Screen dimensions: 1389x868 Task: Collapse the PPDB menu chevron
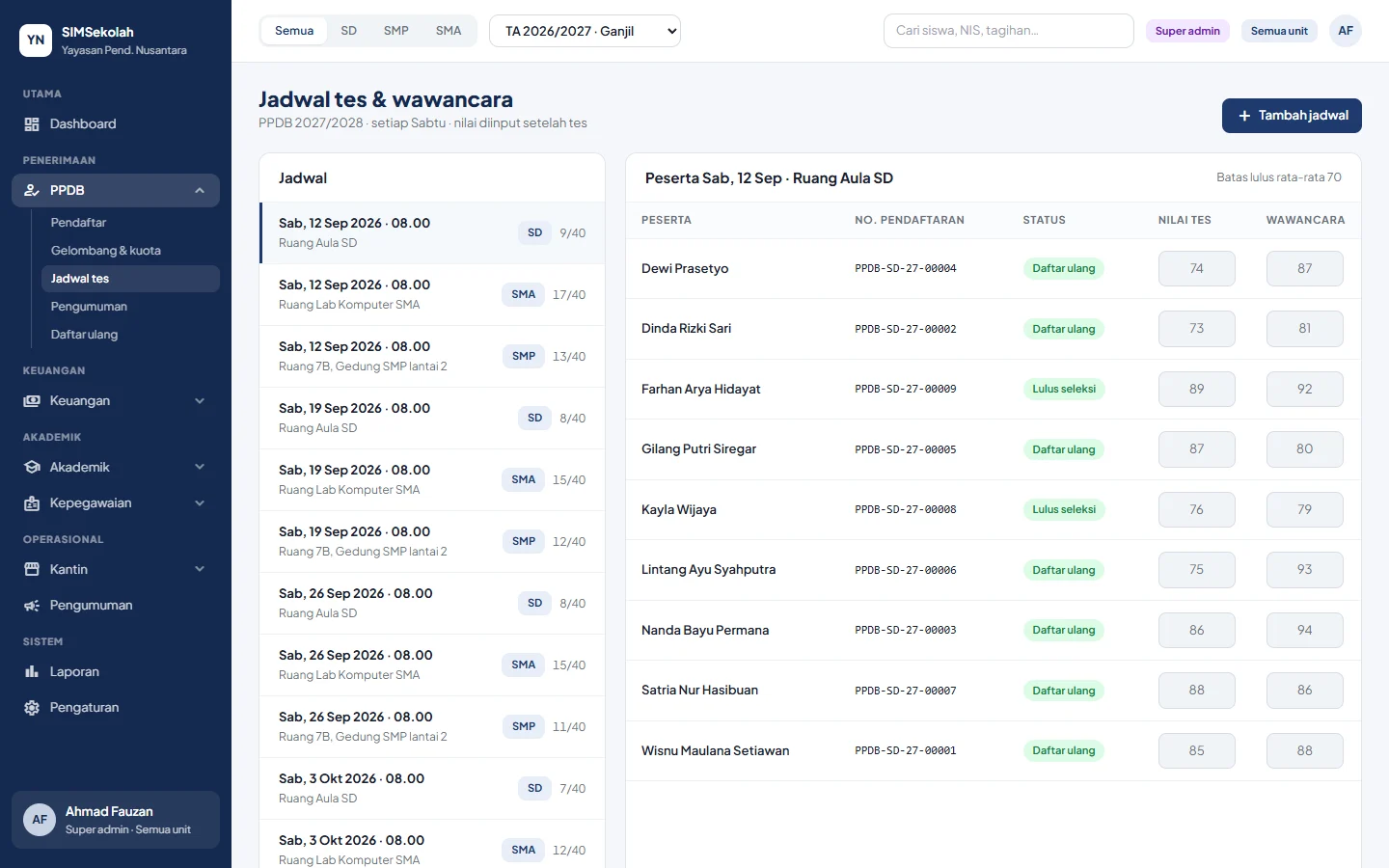click(x=200, y=191)
